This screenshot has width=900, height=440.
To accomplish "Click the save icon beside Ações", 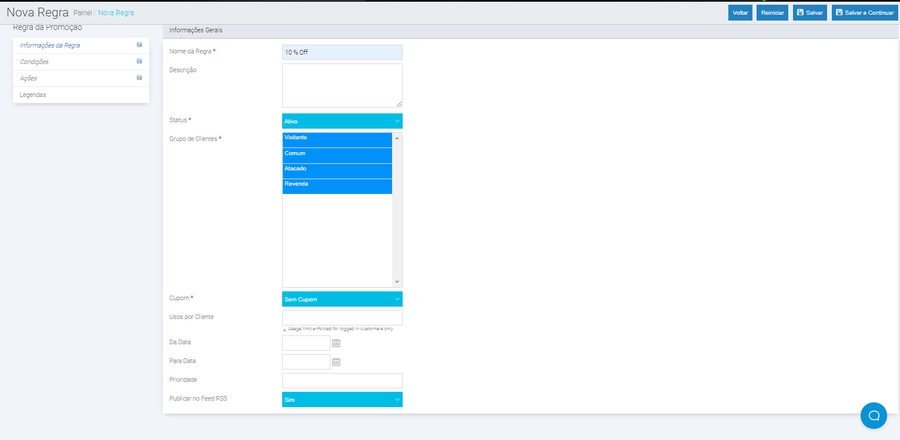I will pyautogui.click(x=139, y=78).
